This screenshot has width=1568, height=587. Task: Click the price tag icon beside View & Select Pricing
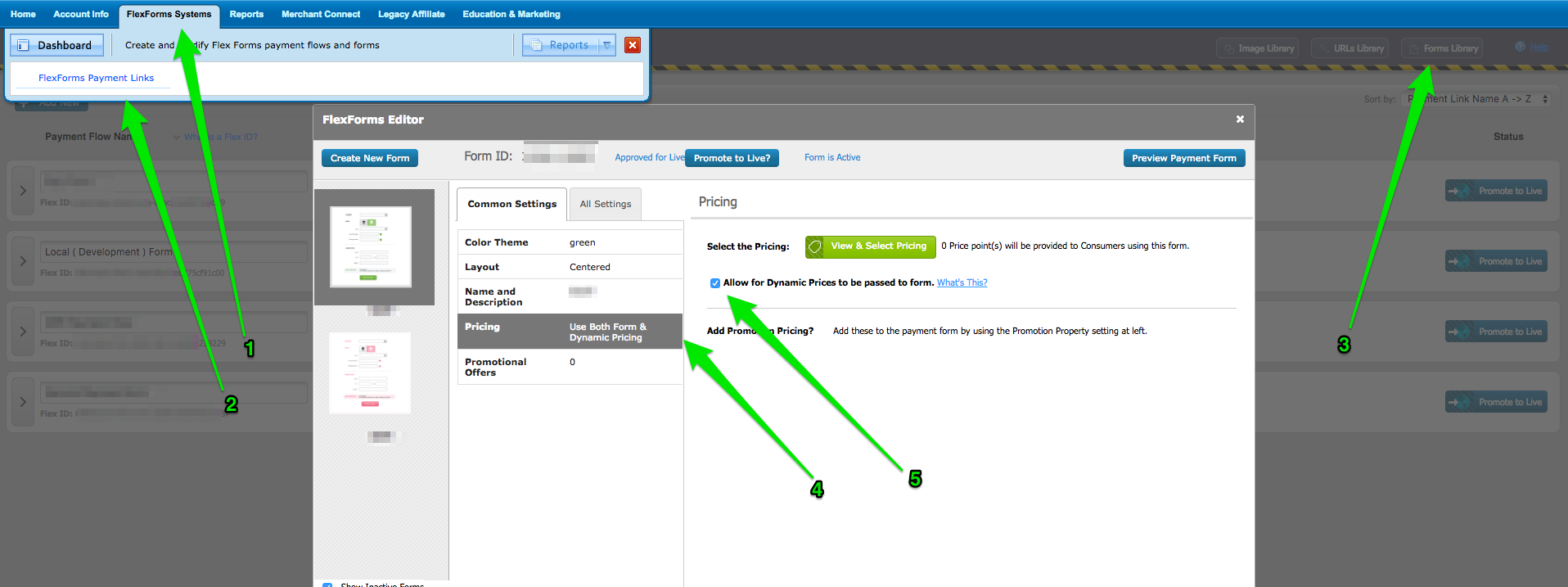click(815, 247)
